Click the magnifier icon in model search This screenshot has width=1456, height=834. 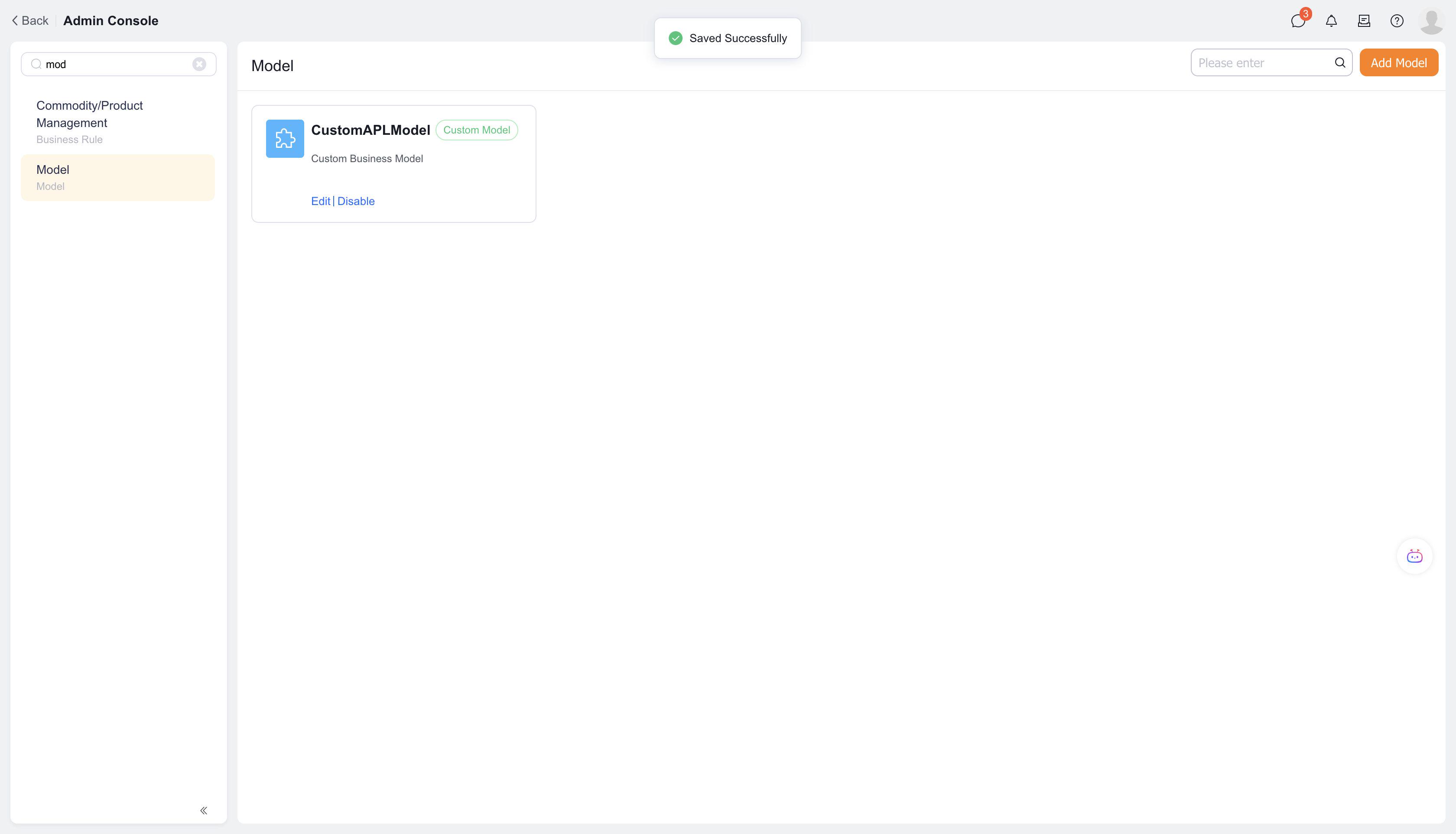coord(1340,62)
